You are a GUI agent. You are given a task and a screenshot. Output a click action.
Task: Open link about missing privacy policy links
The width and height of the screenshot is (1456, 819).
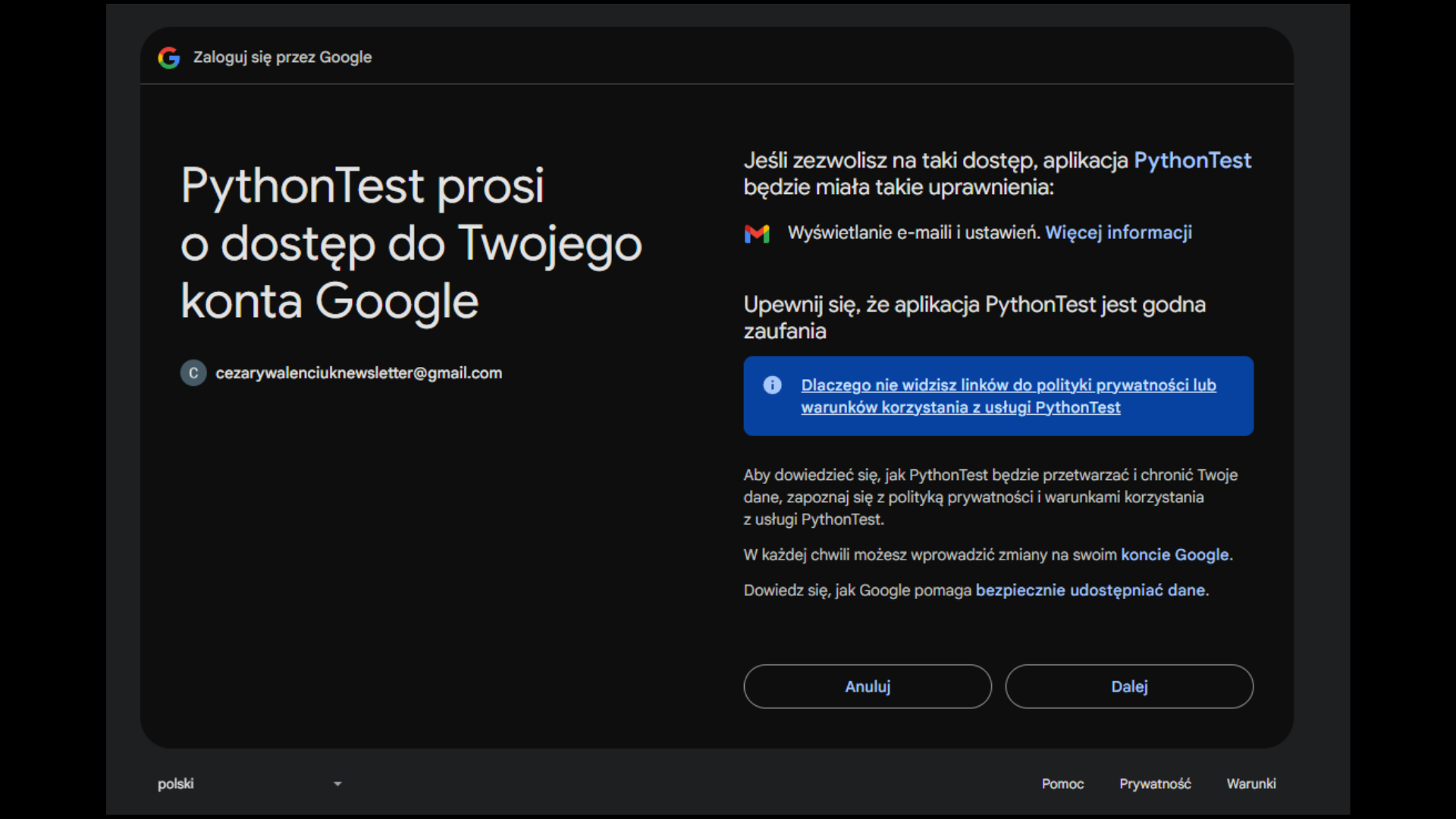coord(1009,396)
